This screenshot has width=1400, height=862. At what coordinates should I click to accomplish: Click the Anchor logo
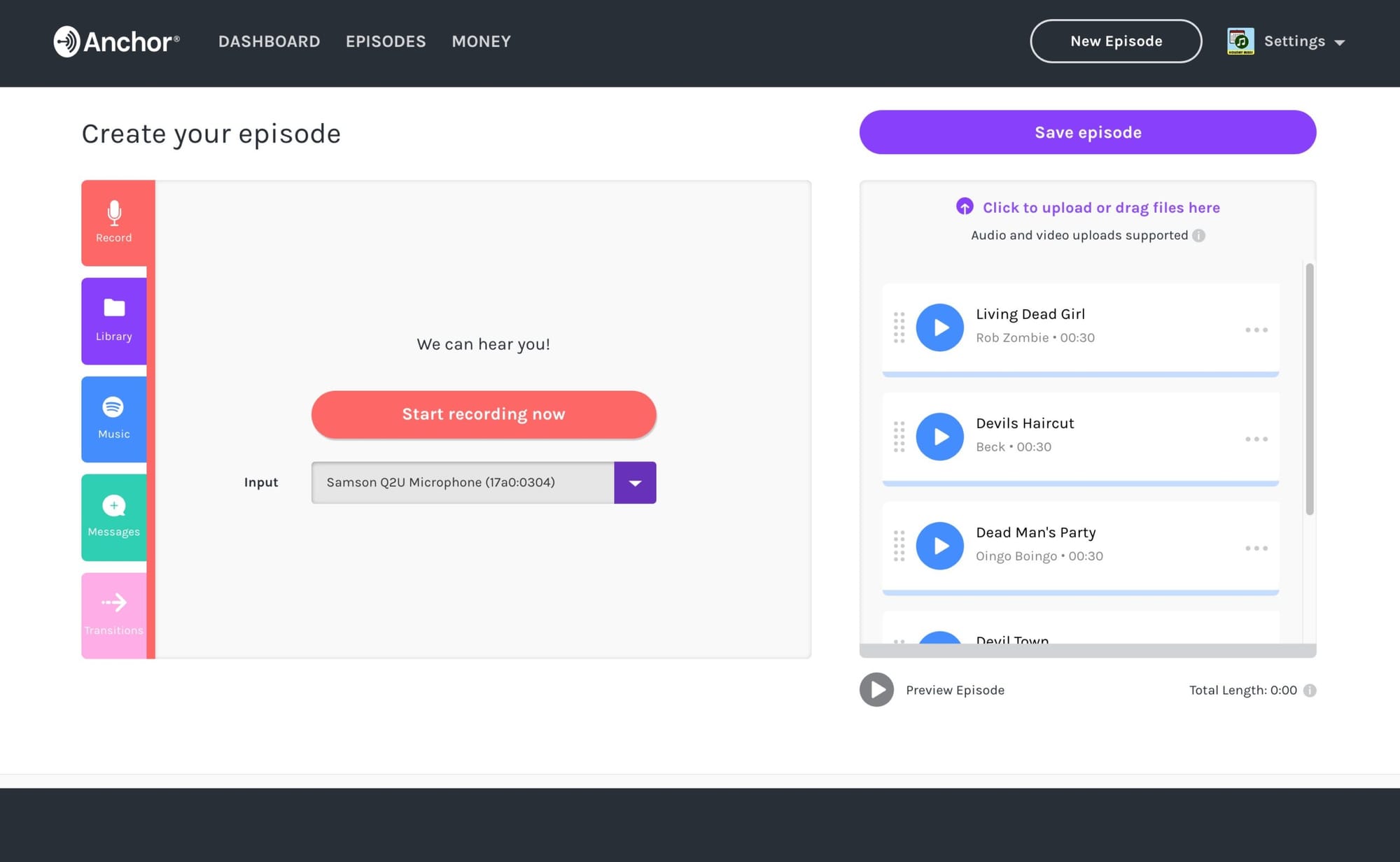[117, 41]
